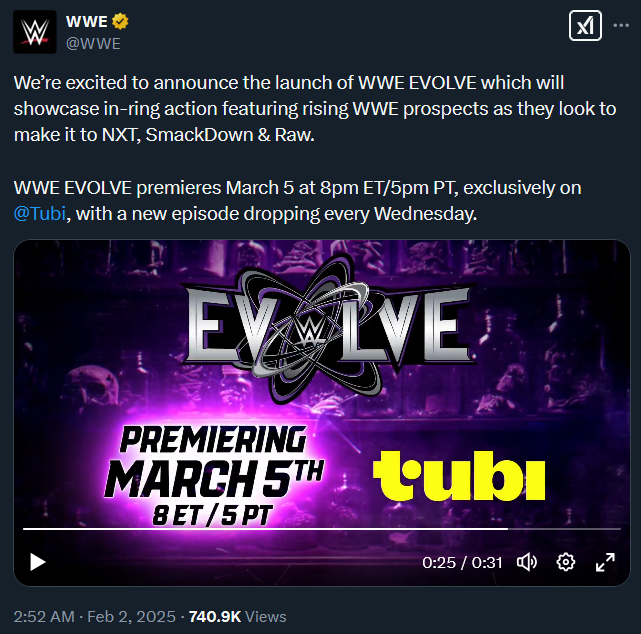
Task: Seek on the video progress bar
Action: [x=322, y=529]
